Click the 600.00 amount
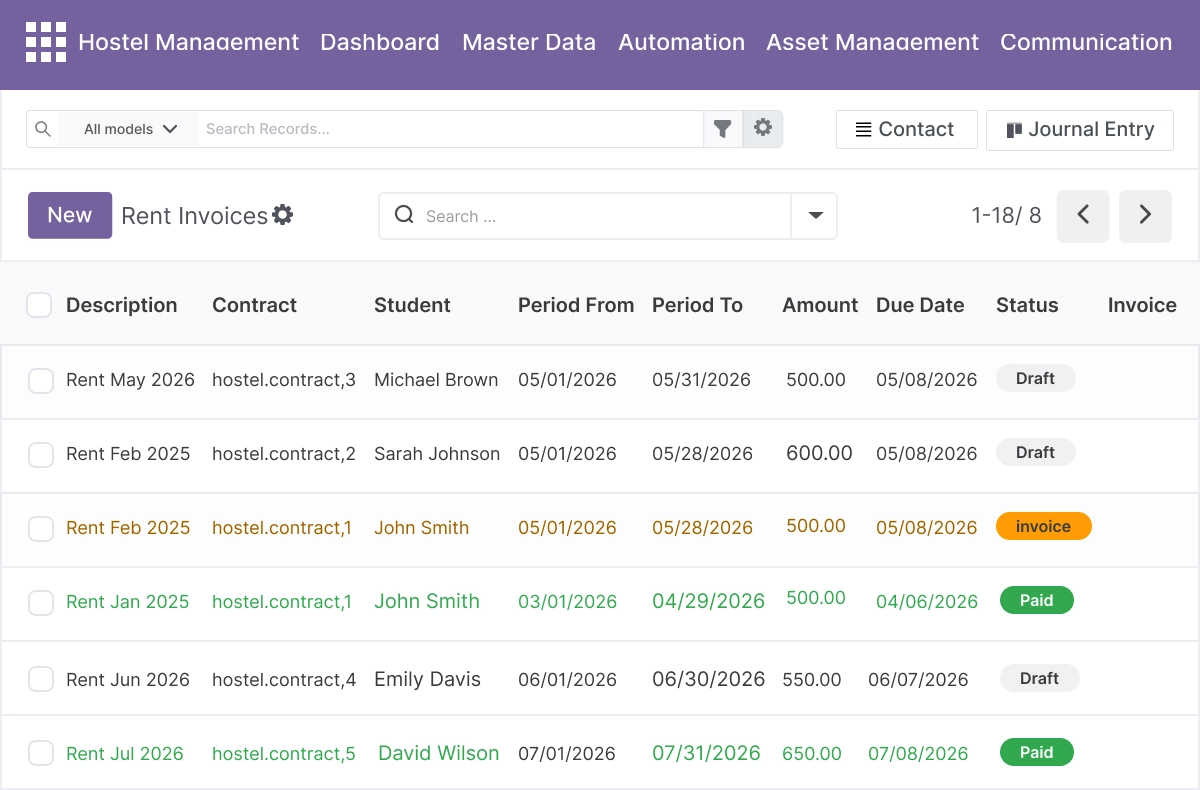This screenshot has width=1200, height=790. point(819,453)
